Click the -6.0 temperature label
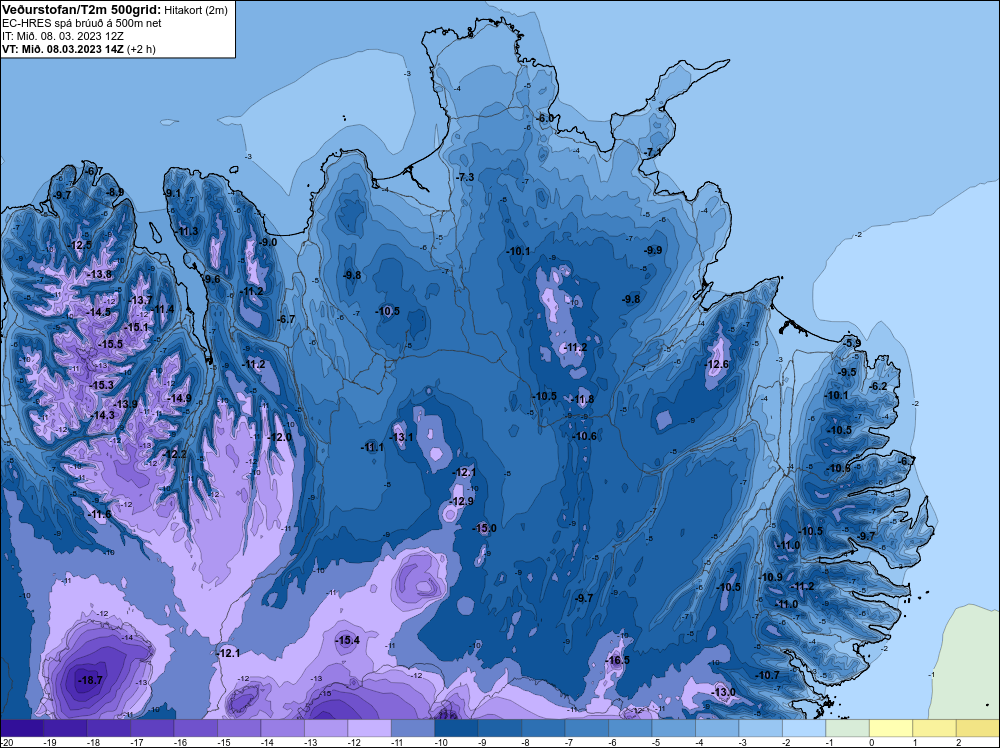1000x748 pixels. point(545,119)
